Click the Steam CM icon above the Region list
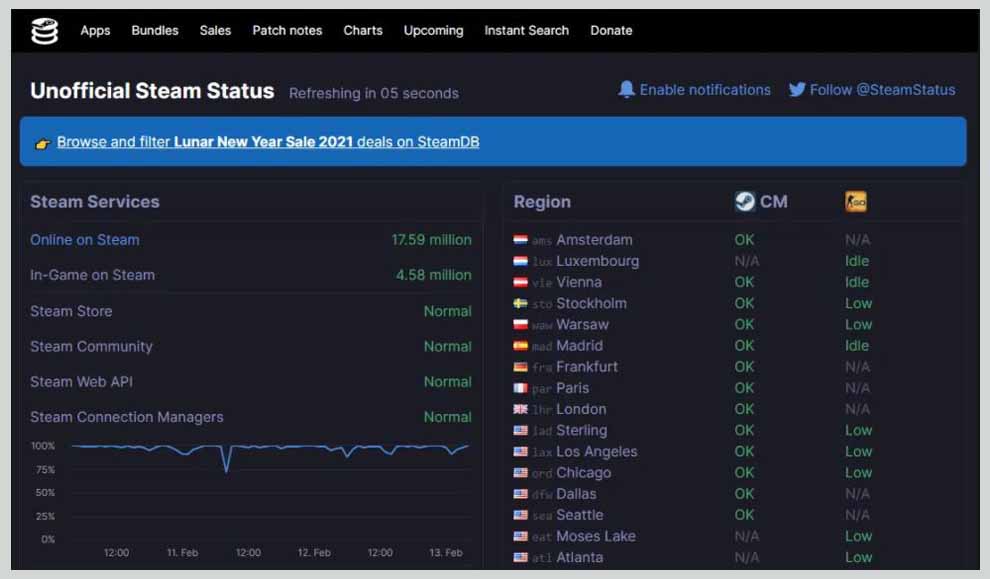Image resolution: width=990 pixels, height=579 pixels. pos(744,201)
